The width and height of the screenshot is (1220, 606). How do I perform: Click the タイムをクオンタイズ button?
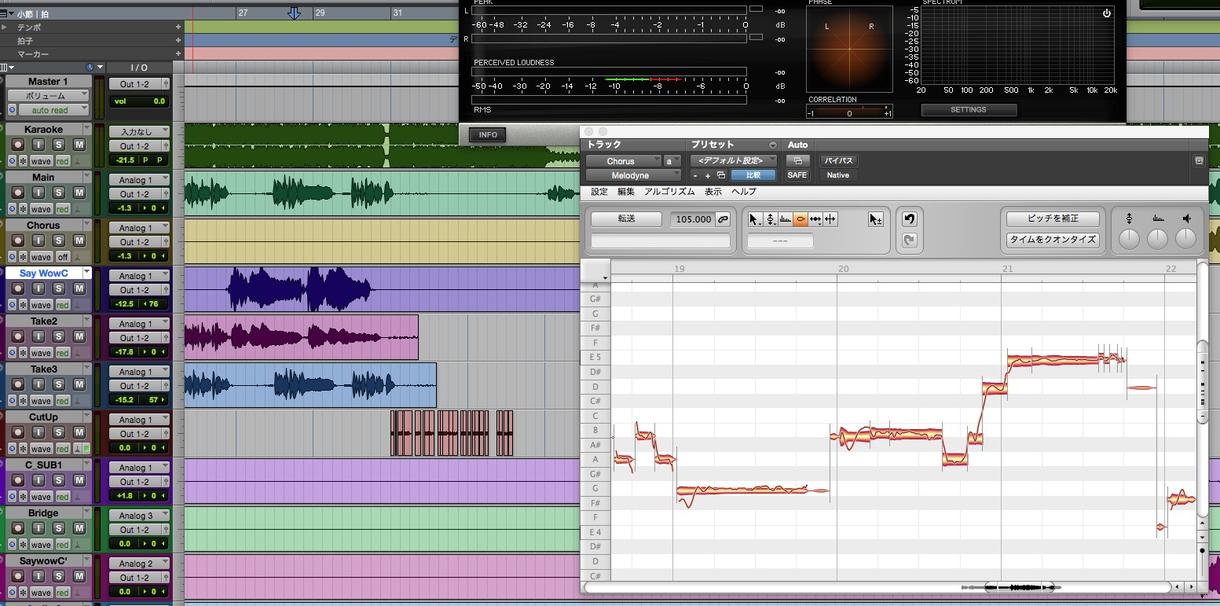[x=1052, y=240]
